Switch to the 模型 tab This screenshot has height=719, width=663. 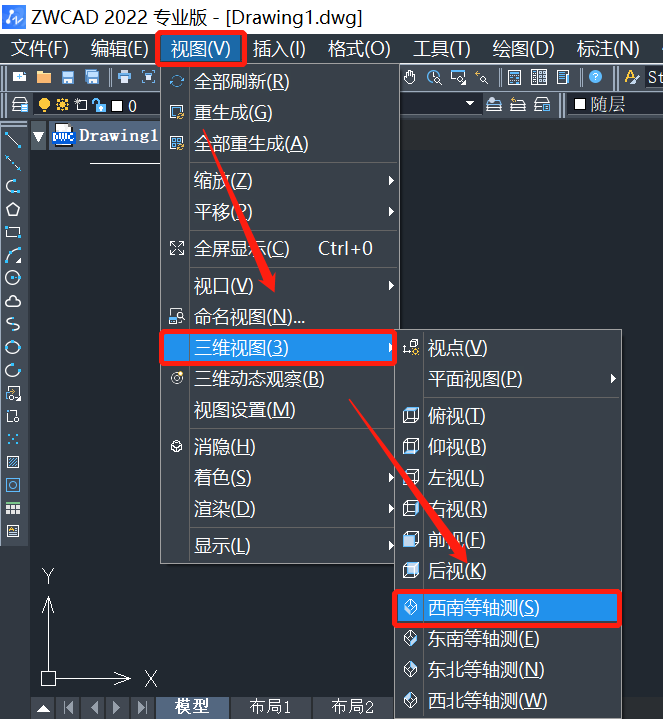[193, 707]
